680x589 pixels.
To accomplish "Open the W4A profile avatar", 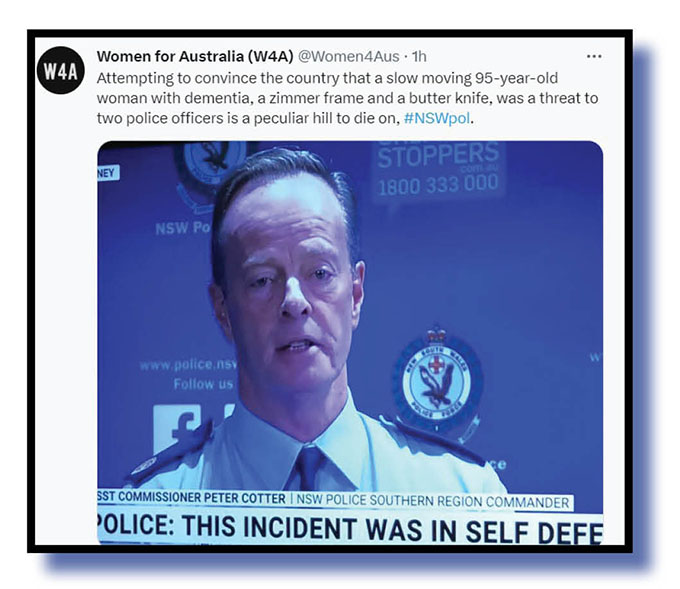I will 61,70.
